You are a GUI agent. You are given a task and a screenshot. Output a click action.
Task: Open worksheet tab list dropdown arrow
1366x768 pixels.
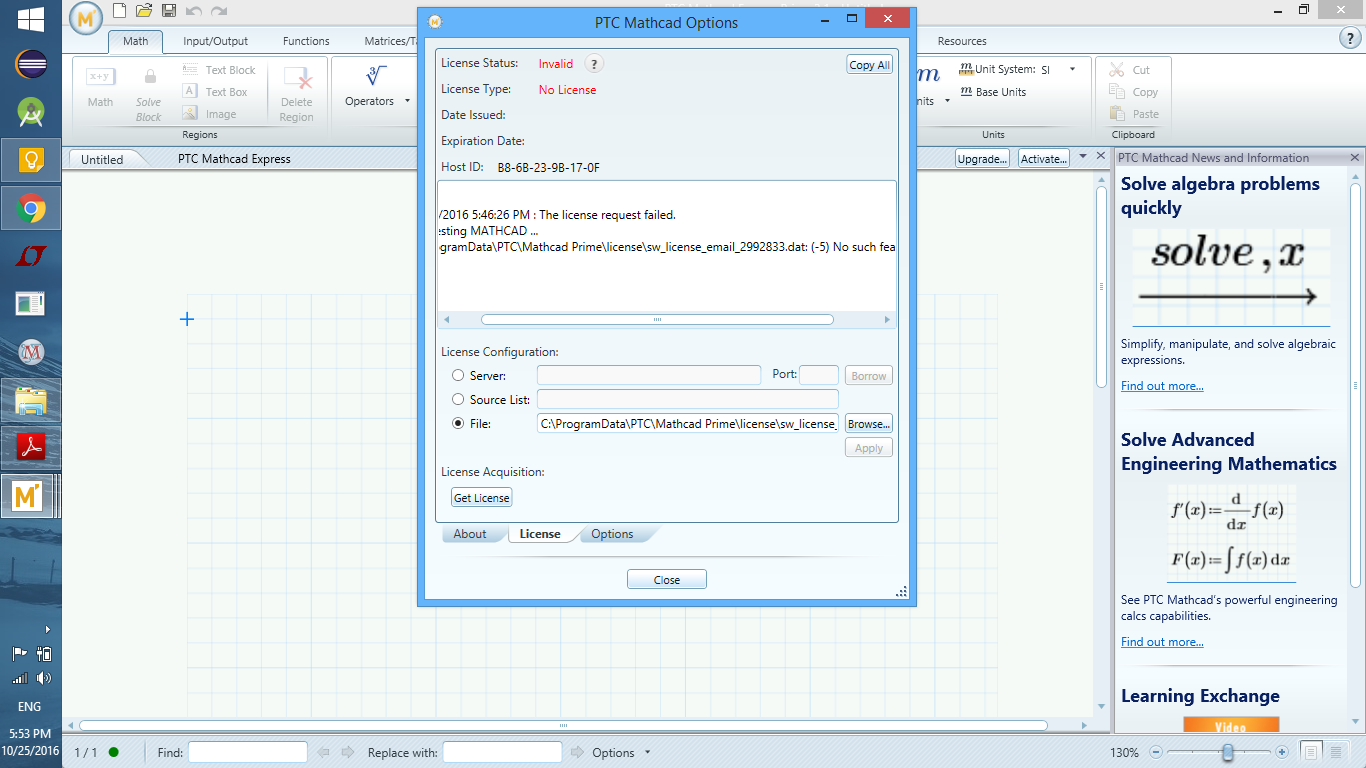(1081, 158)
